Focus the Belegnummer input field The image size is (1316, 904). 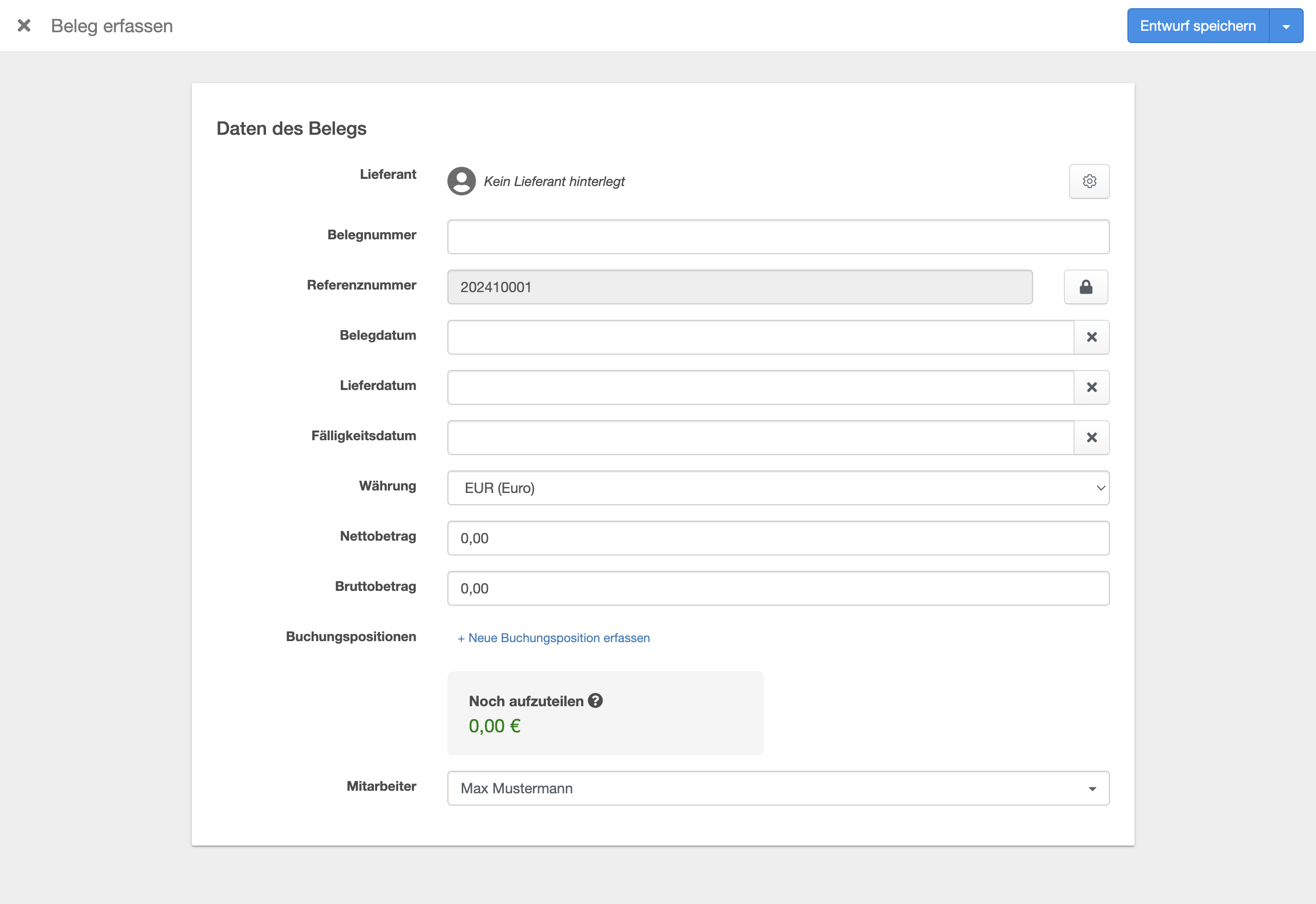coord(777,237)
